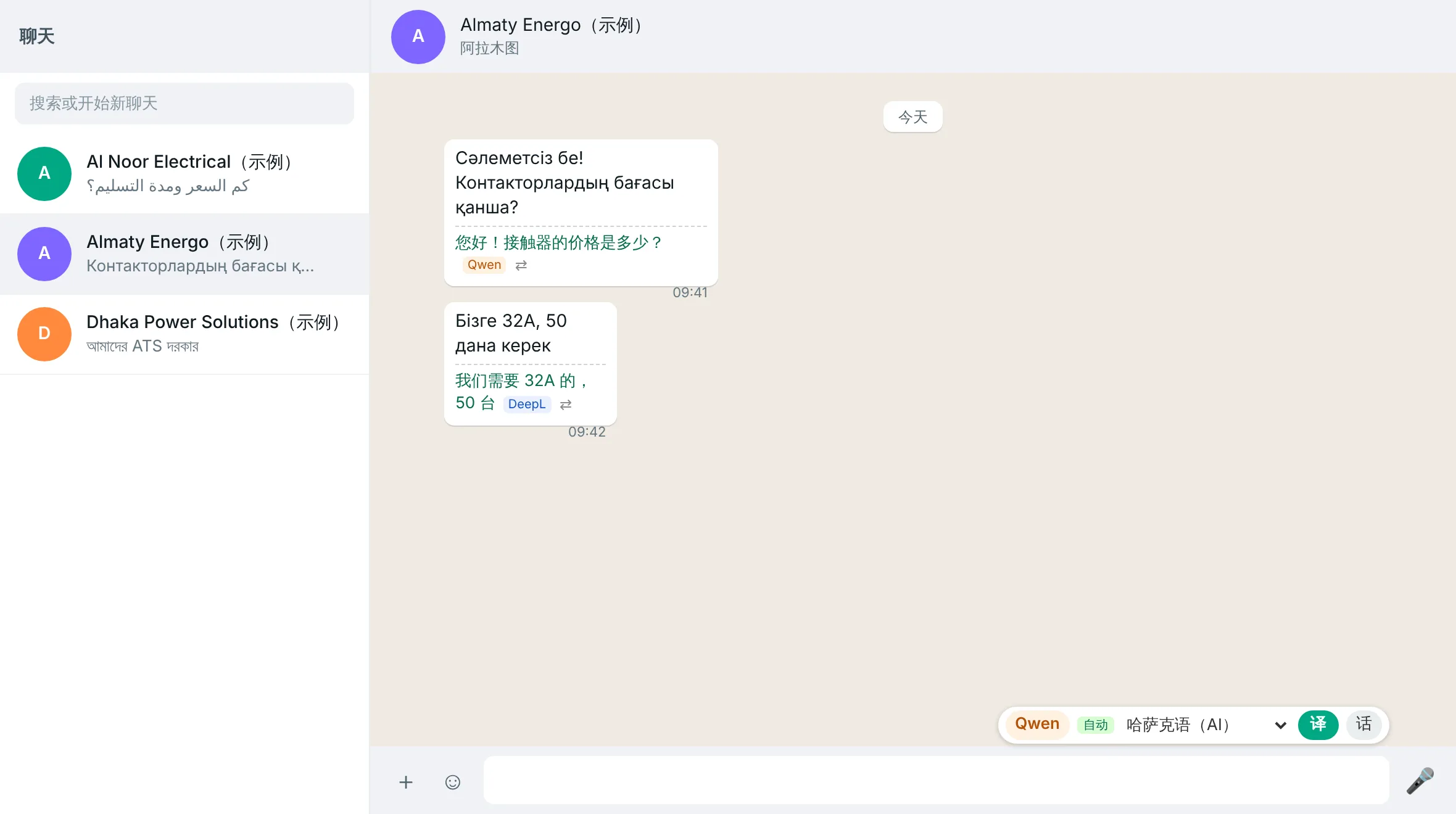The height and width of the screenshot is (814, 1456).
Task: Click swap-translation arrows next to Qwen tag
Action: click(x=521, y=265)
